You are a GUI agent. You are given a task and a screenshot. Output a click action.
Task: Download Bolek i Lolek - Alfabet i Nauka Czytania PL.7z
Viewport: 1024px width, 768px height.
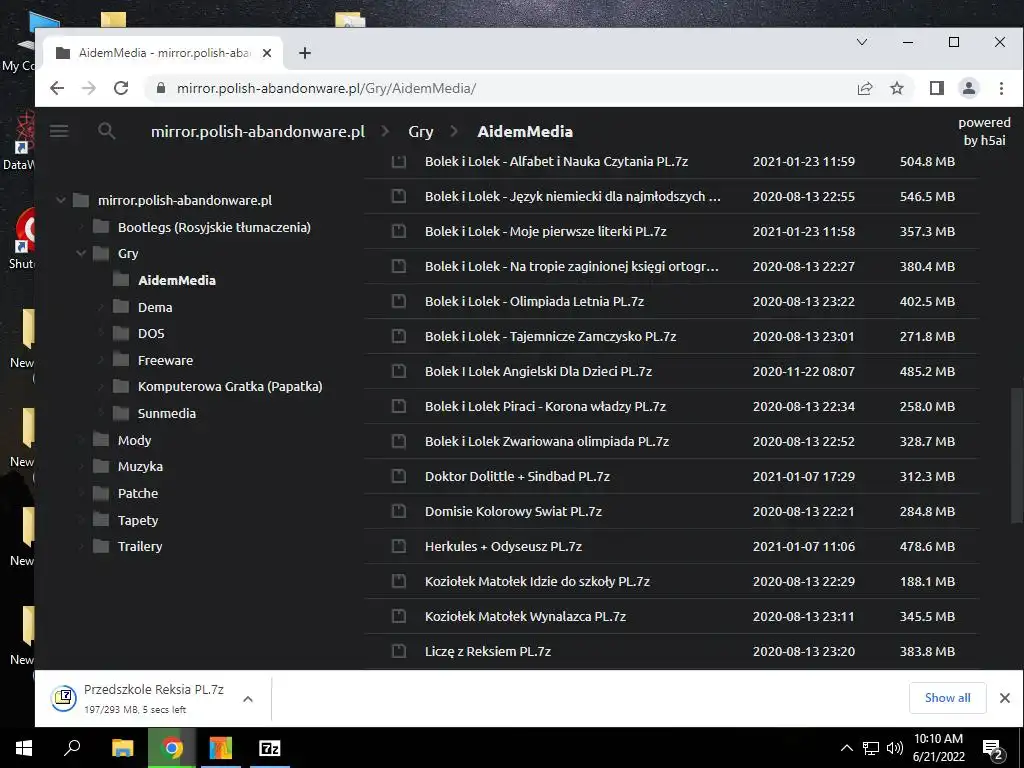tap(556, 161)
